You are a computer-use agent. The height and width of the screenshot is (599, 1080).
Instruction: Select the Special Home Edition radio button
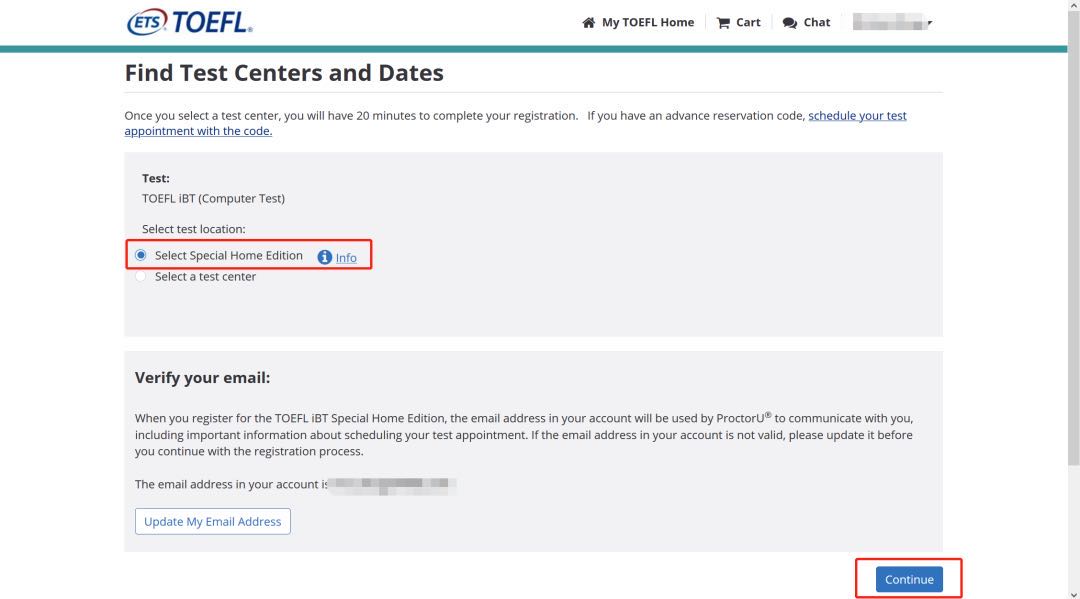click(141, 255)
